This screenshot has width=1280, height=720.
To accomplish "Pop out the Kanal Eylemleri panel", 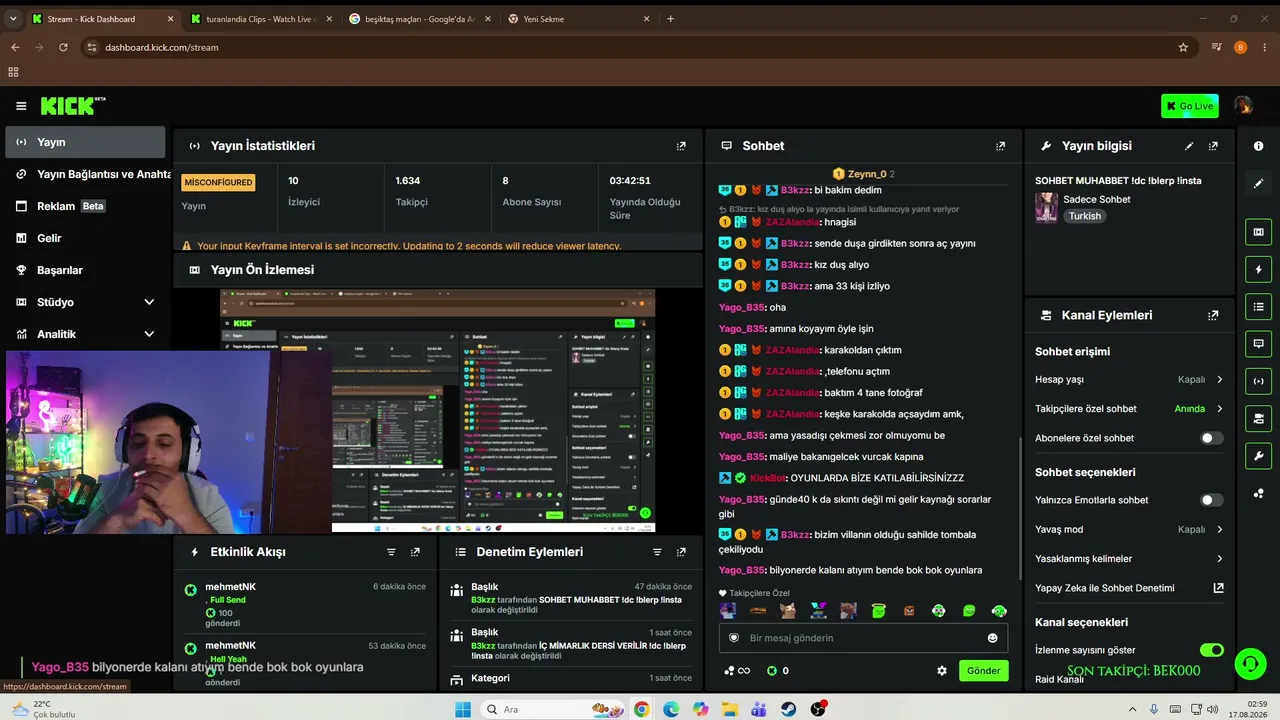I will tap(1213, 315).
